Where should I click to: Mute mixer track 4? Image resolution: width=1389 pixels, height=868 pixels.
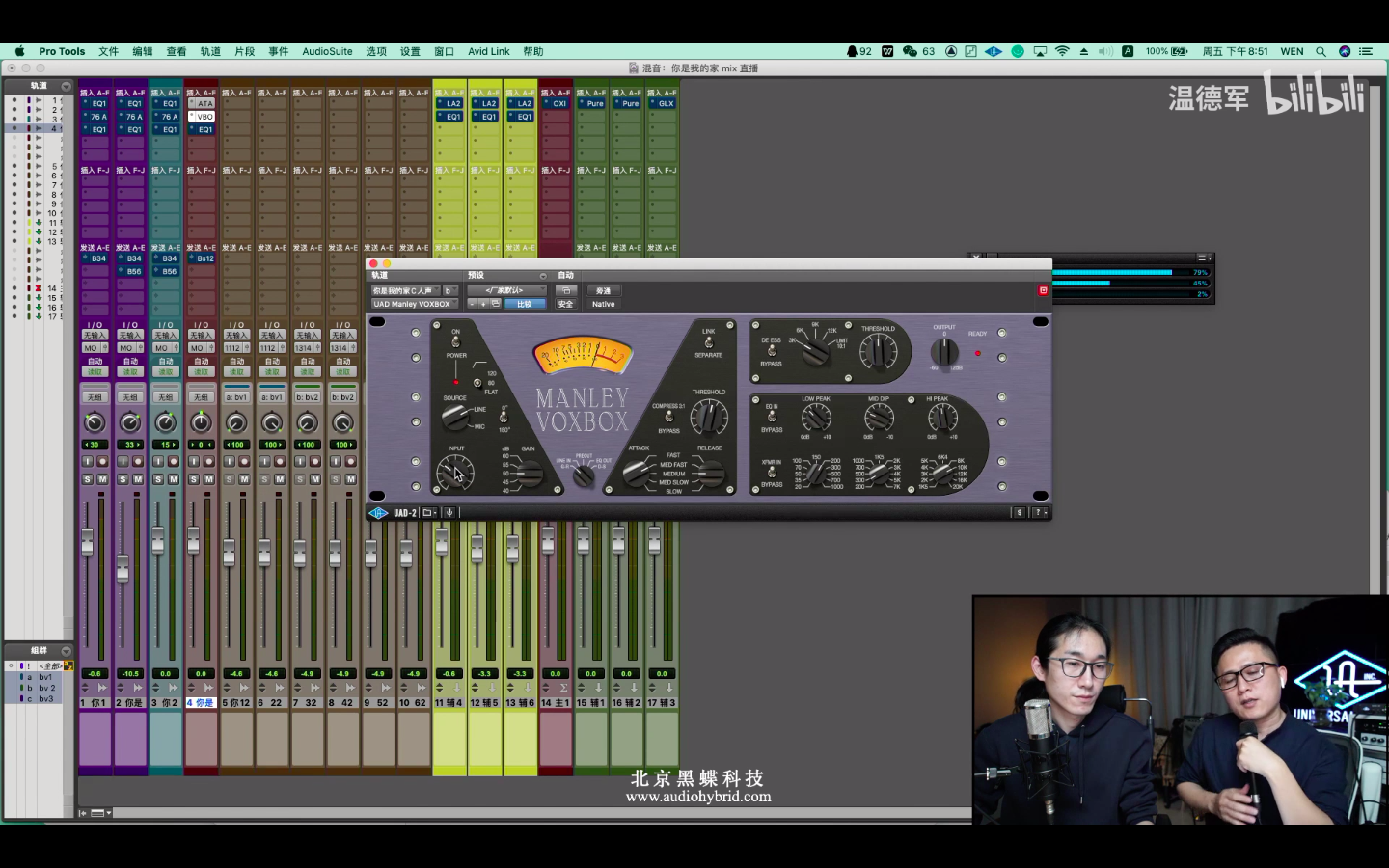pyautogui.click(x=208, y=479)
